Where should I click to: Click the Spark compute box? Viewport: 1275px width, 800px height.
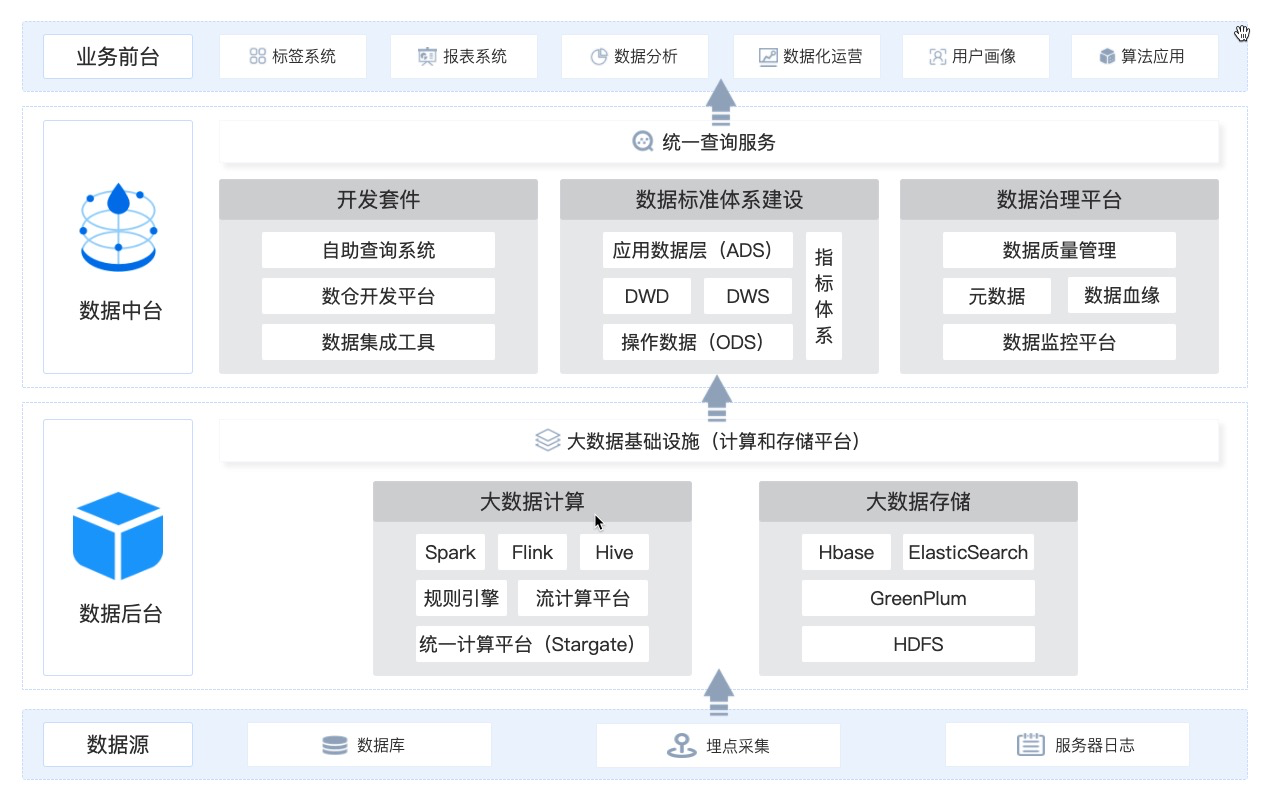pyautogui.click(x=450, y=553)
